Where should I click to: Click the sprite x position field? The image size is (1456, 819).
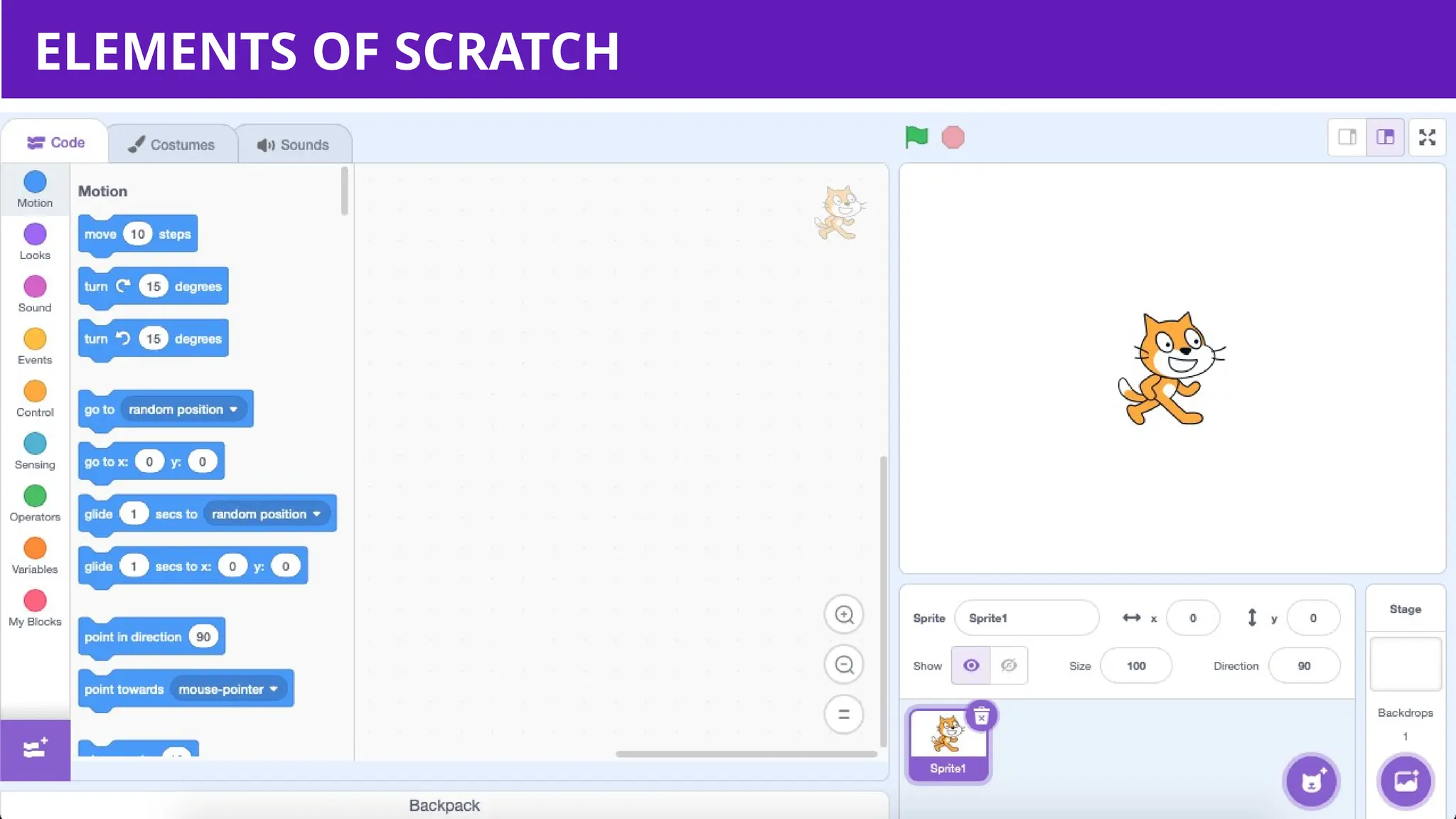tap(1193, 619)
